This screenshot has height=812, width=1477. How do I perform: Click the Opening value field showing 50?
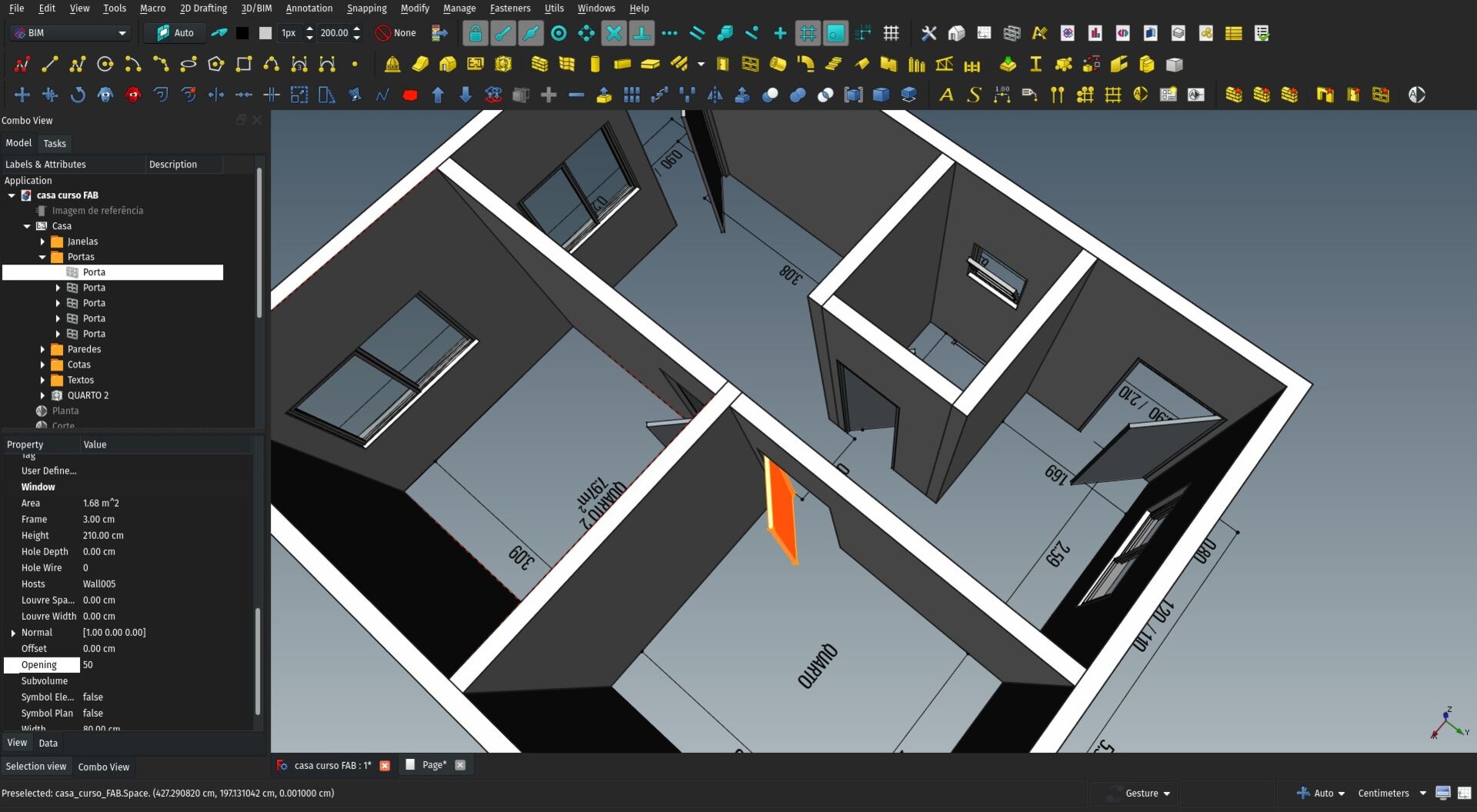[166, 665]
